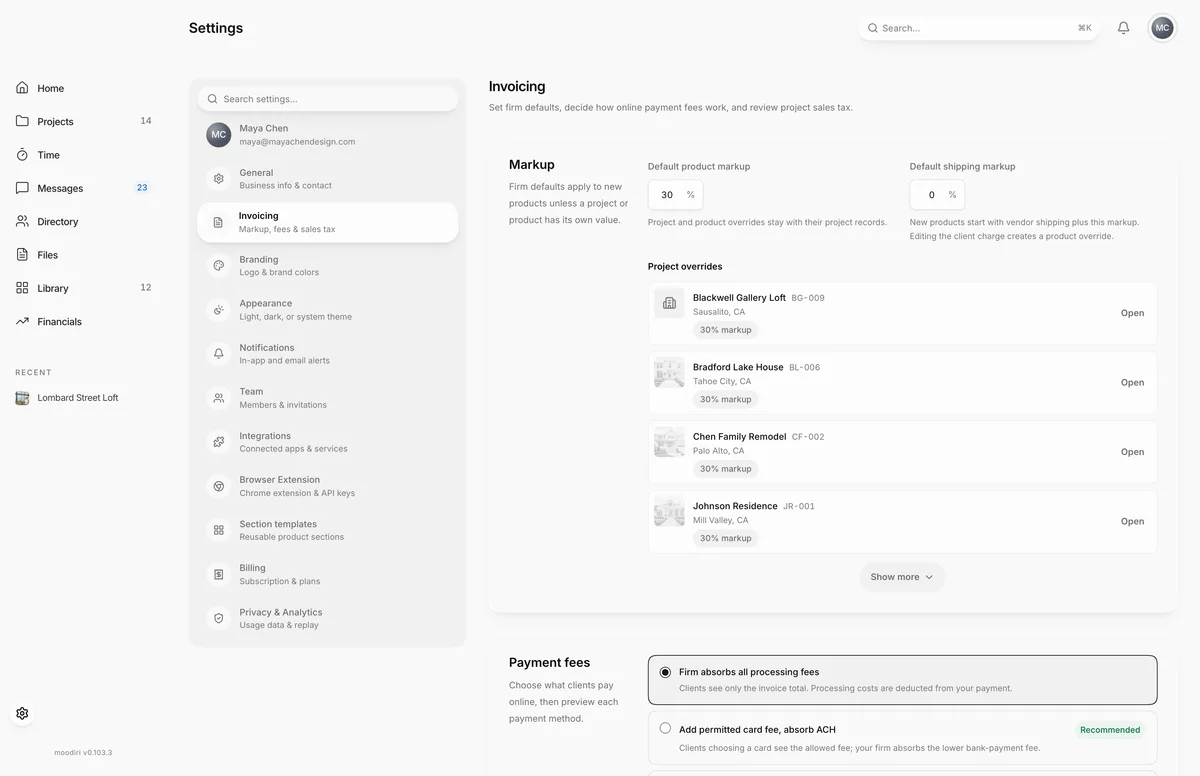Click the Invoicing document icon

click(x=218, y=222)
